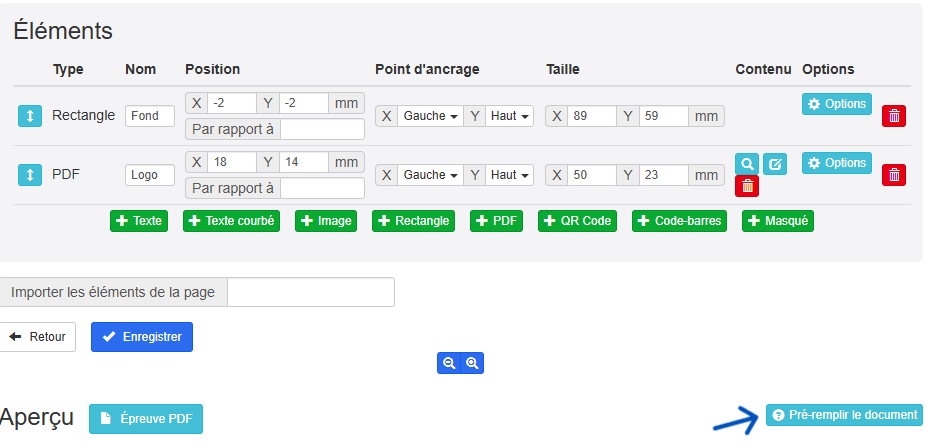Click the Nom field containing Fond

pyautogui.click(x=150, y=116)
